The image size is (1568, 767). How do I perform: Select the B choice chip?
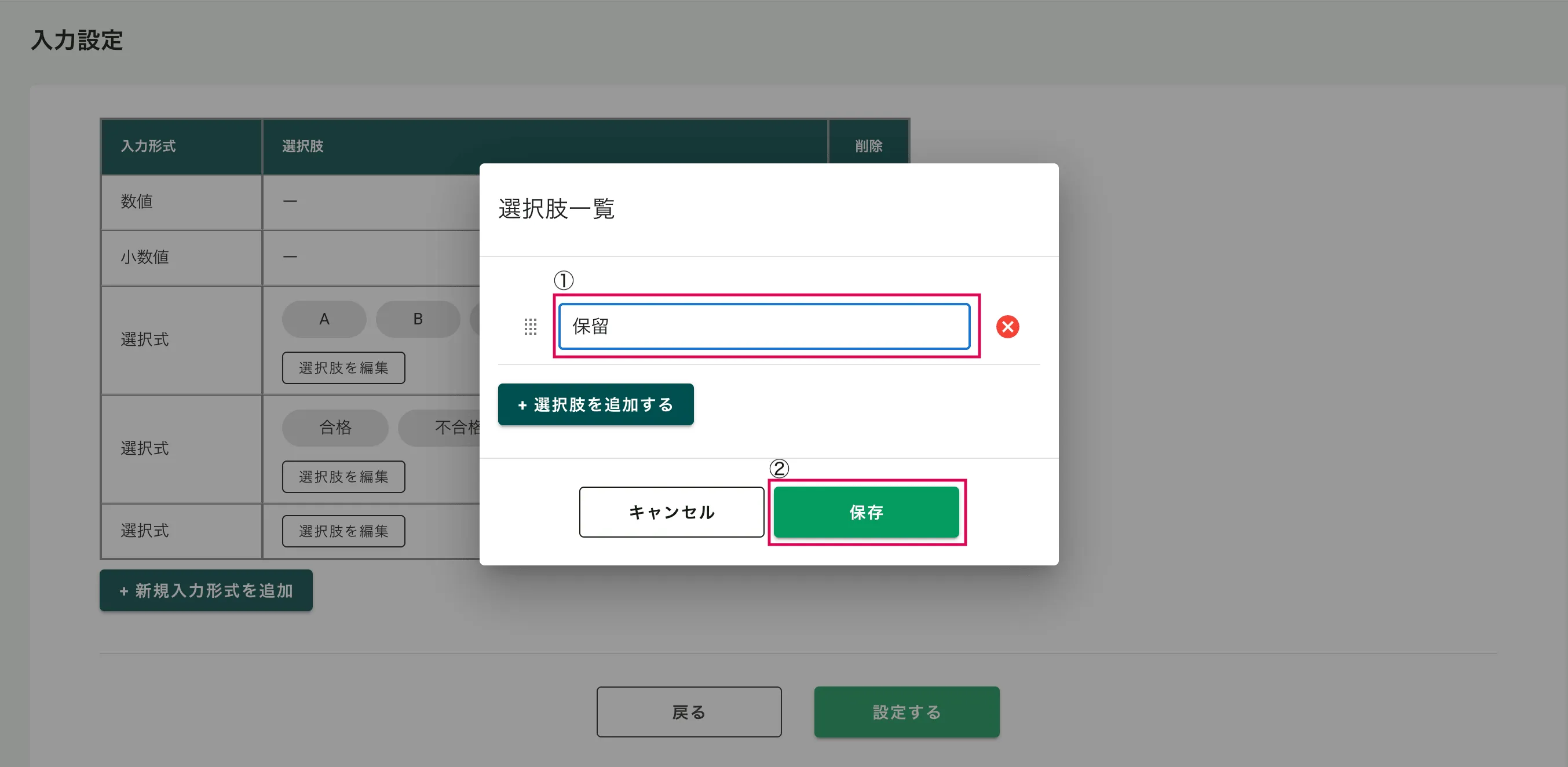click(418, 319)
